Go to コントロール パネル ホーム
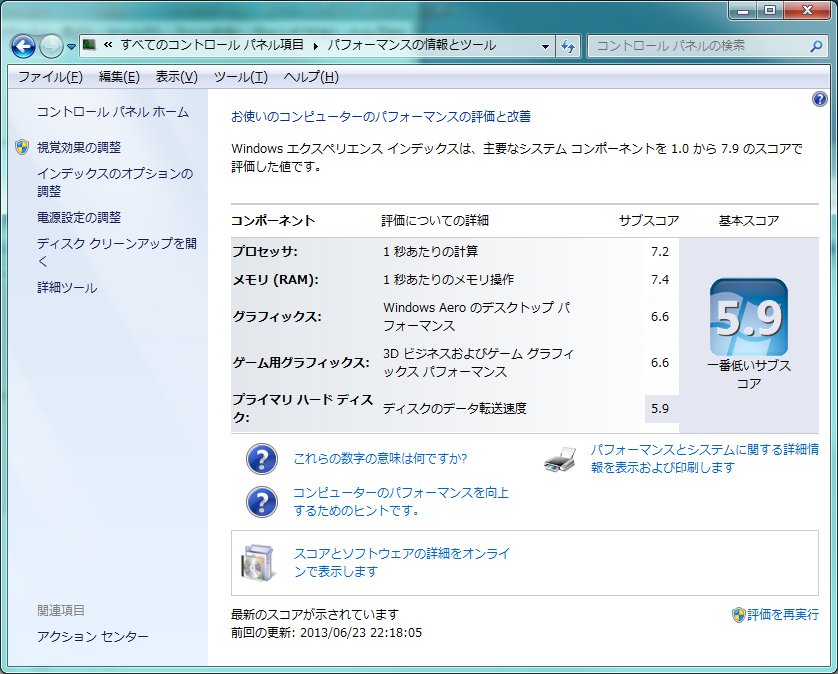838x674 pixels. click(x=113, y=112)
